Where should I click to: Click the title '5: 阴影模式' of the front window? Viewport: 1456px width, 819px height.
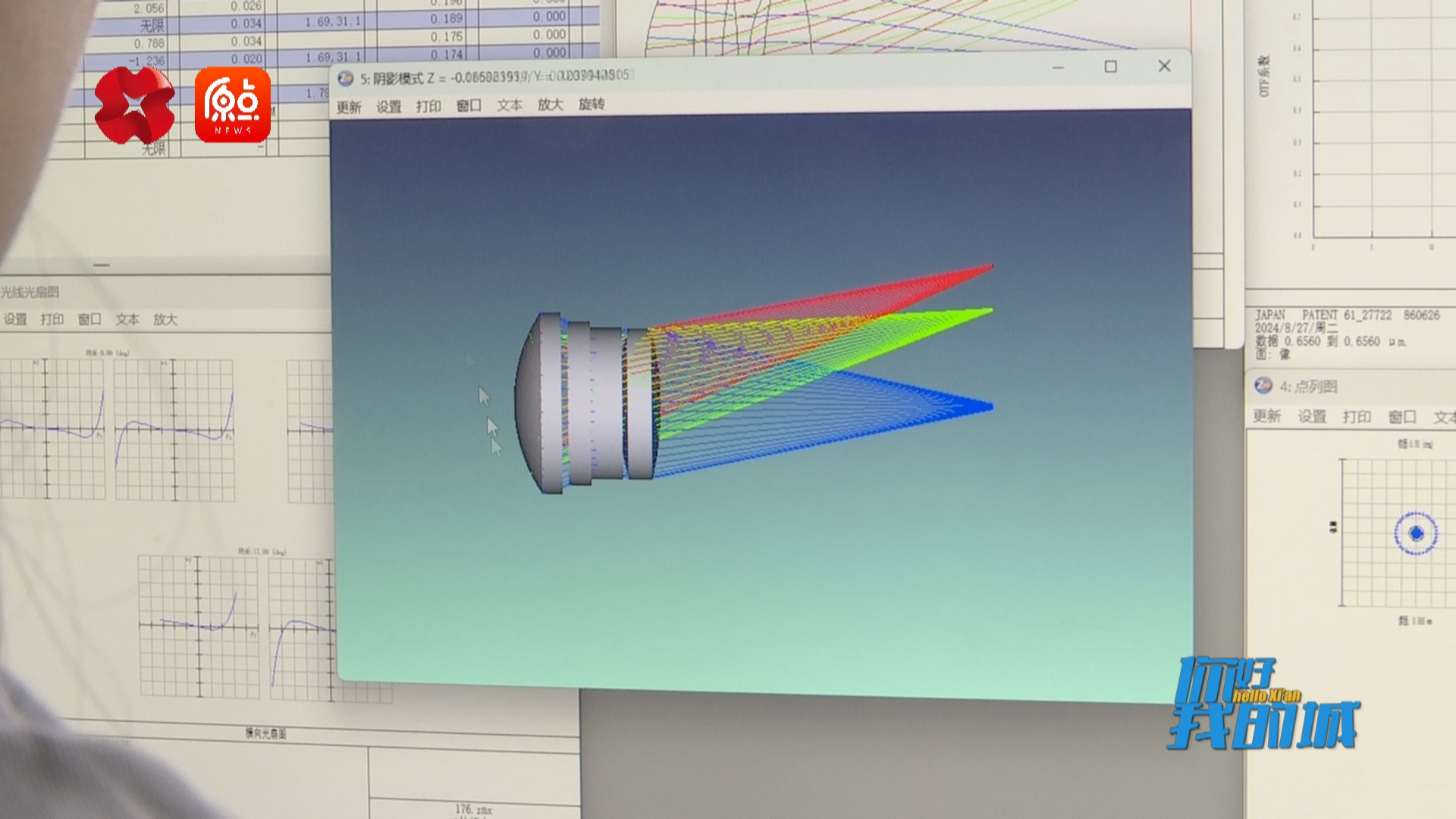[x=392, y=79]
